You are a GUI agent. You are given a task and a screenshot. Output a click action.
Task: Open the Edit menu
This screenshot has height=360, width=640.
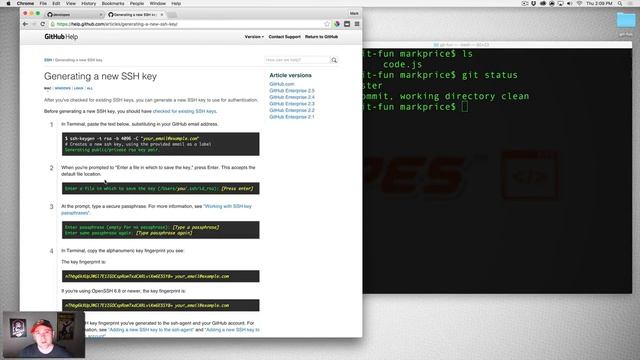tap(56, 3)
